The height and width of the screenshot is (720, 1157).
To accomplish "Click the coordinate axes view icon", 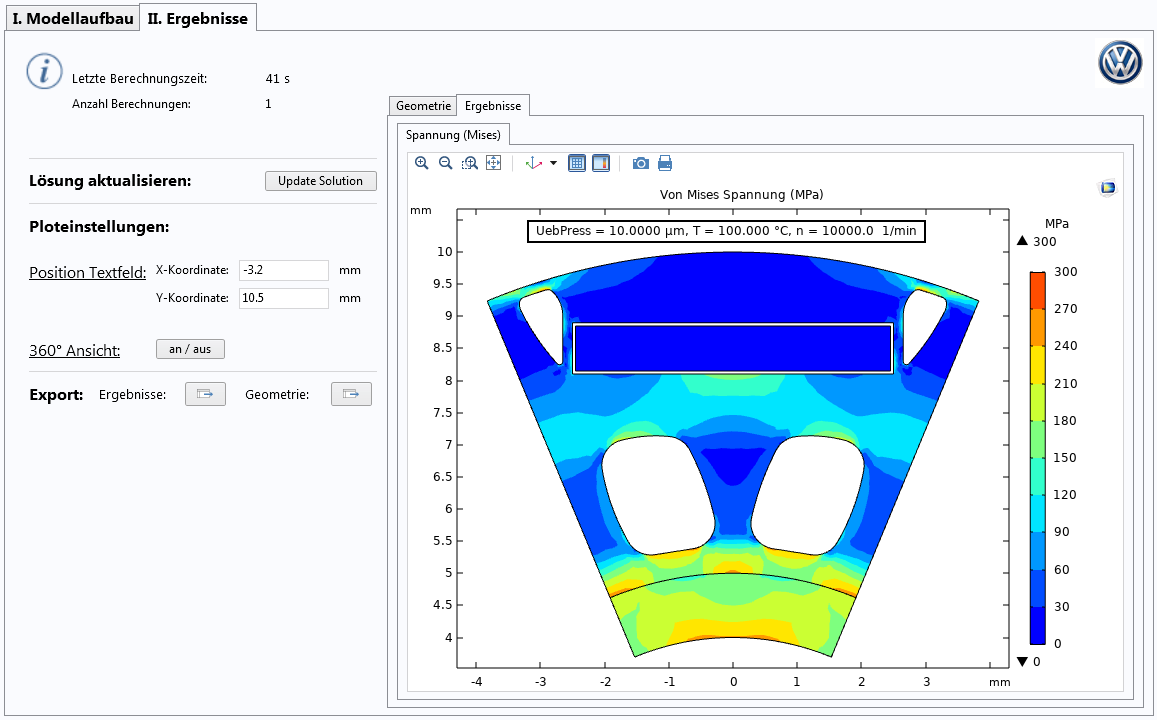I will click(533, 163).
